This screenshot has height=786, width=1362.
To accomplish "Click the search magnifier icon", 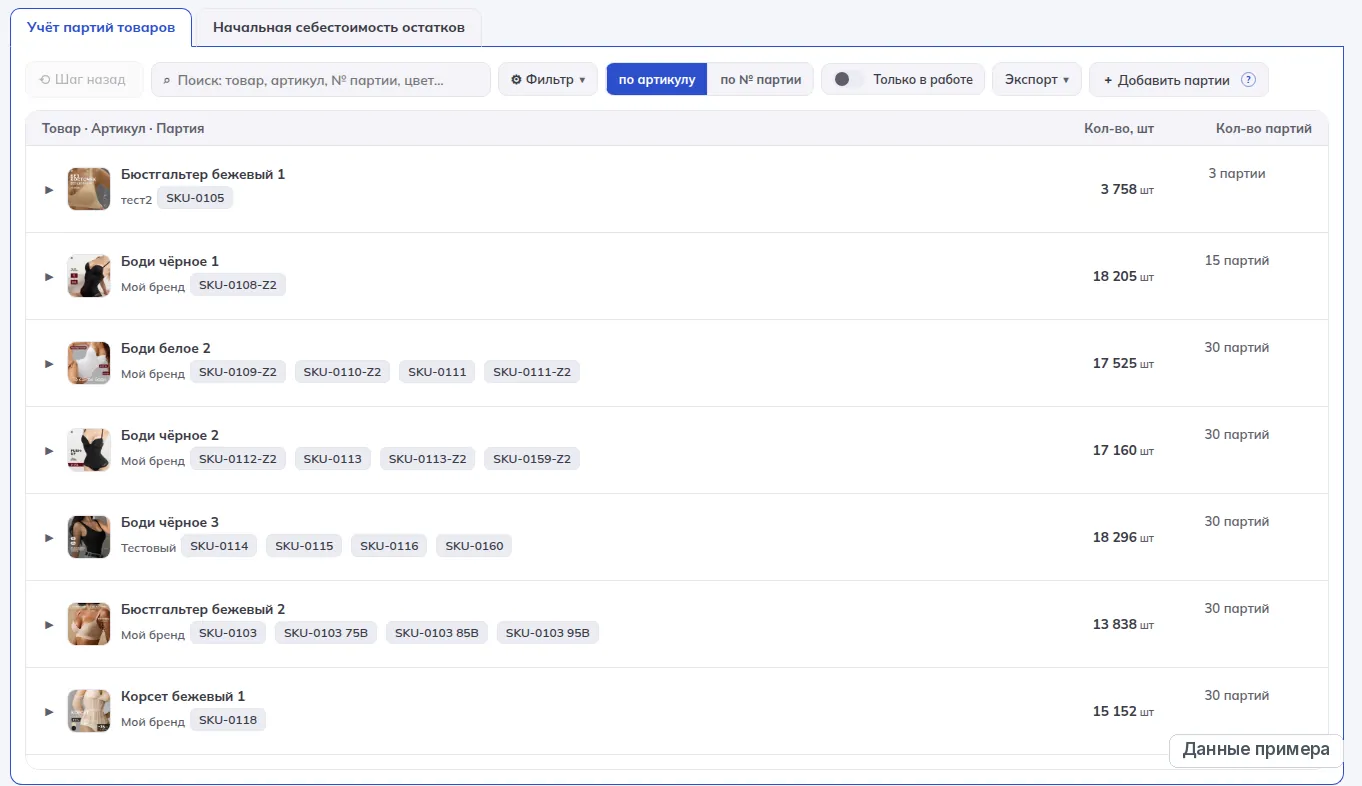I will (x=166, y=80).
